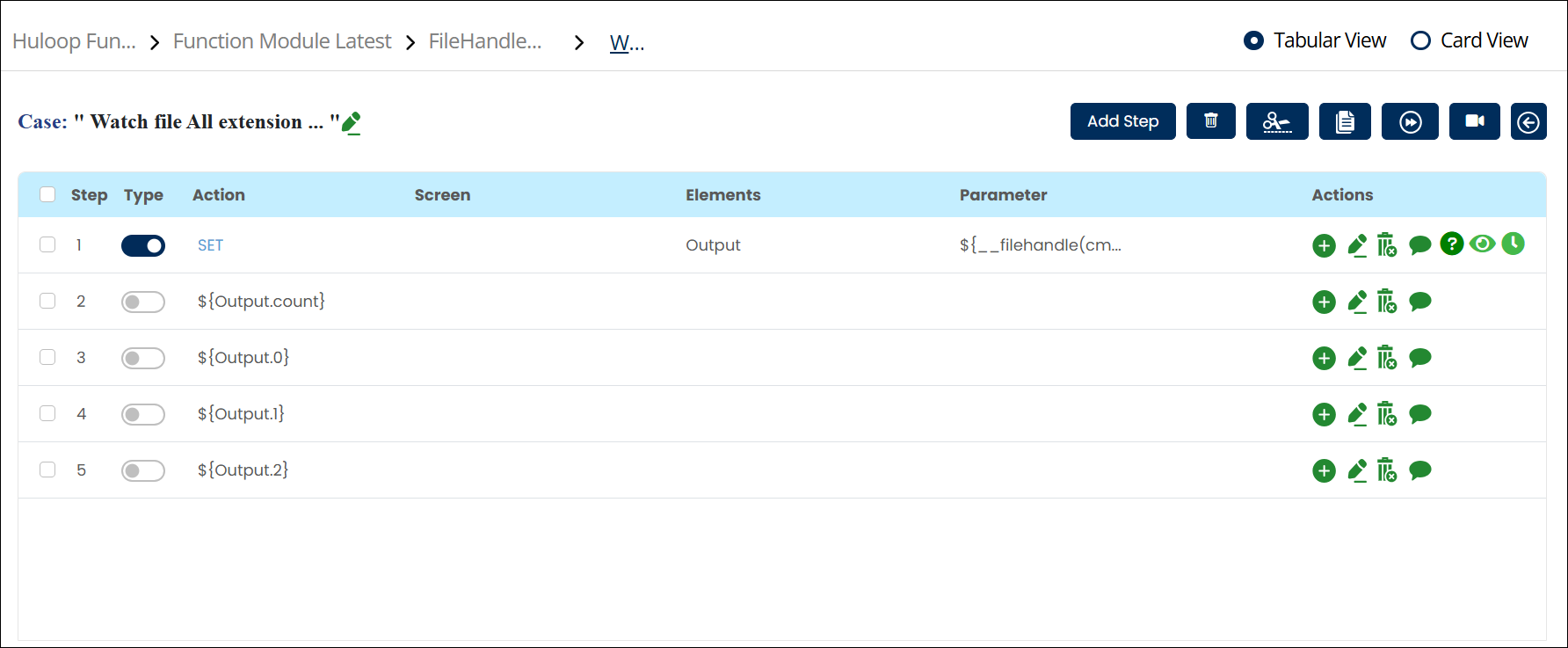Navigate to Function Module Latest breadcrumb

[x=281, y=41]
